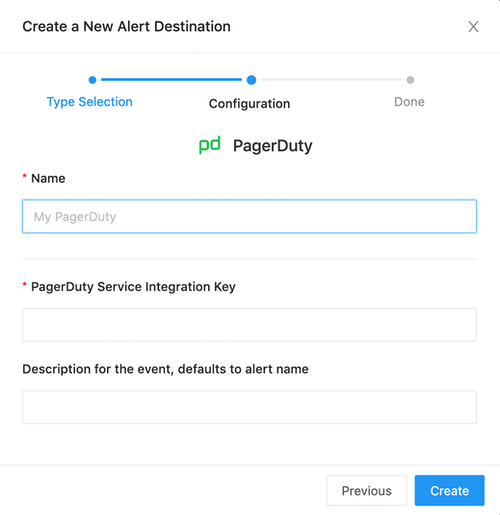Close the Create a New Alert Destination dialog

tap(473, 27)
